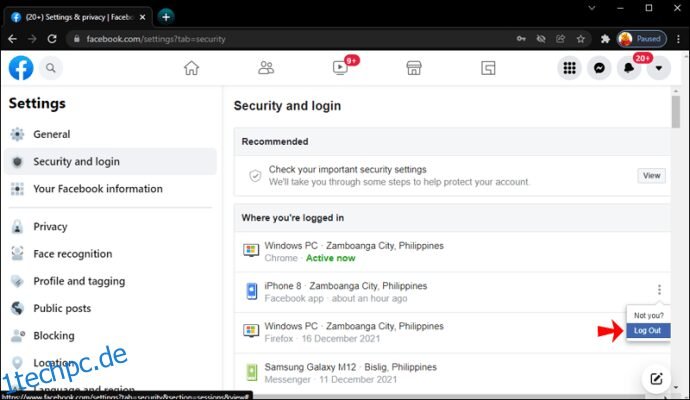Open the Messenger icon
690x400 pixels.
tap(599, 68)
